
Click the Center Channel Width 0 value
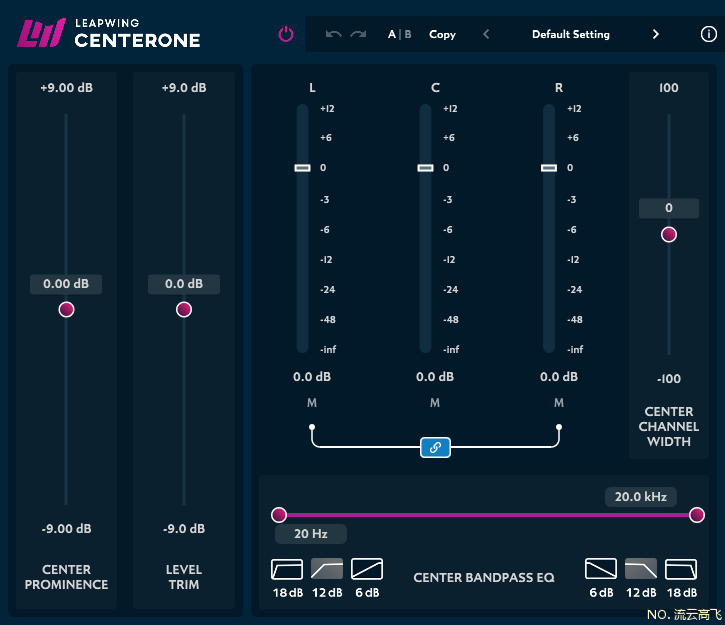pyautogui.click(x=669, y=208)
